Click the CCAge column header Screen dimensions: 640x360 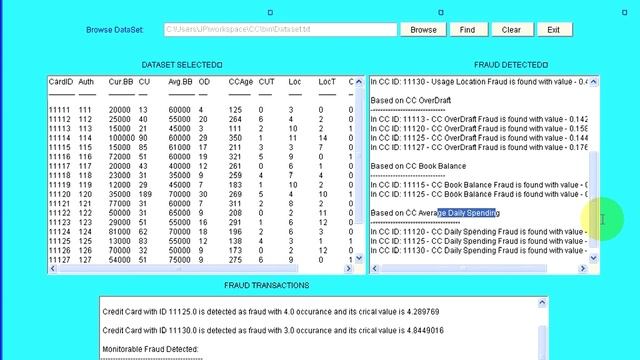click(241, 82)
